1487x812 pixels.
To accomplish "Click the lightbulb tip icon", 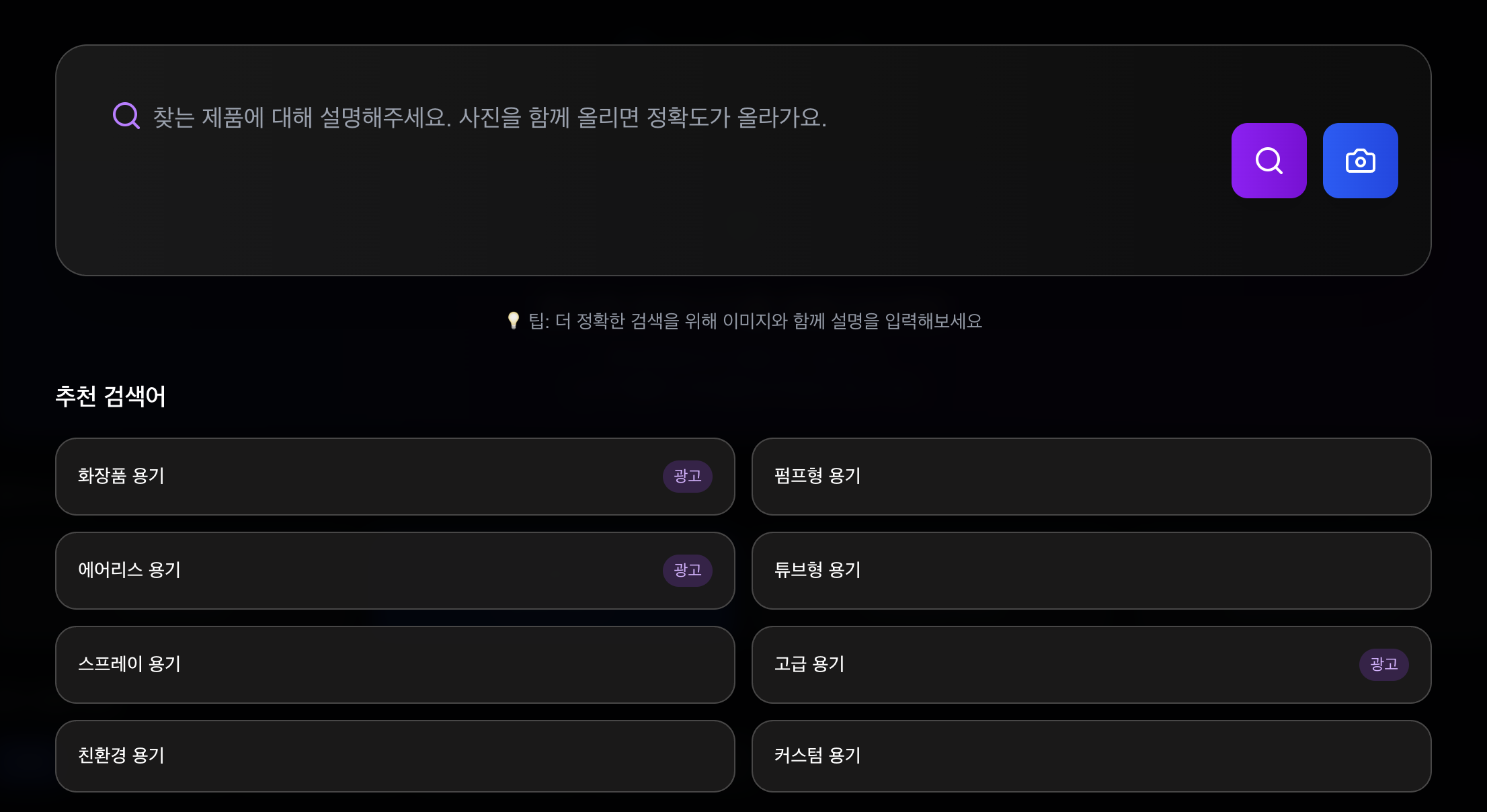I will coord(513,321).
